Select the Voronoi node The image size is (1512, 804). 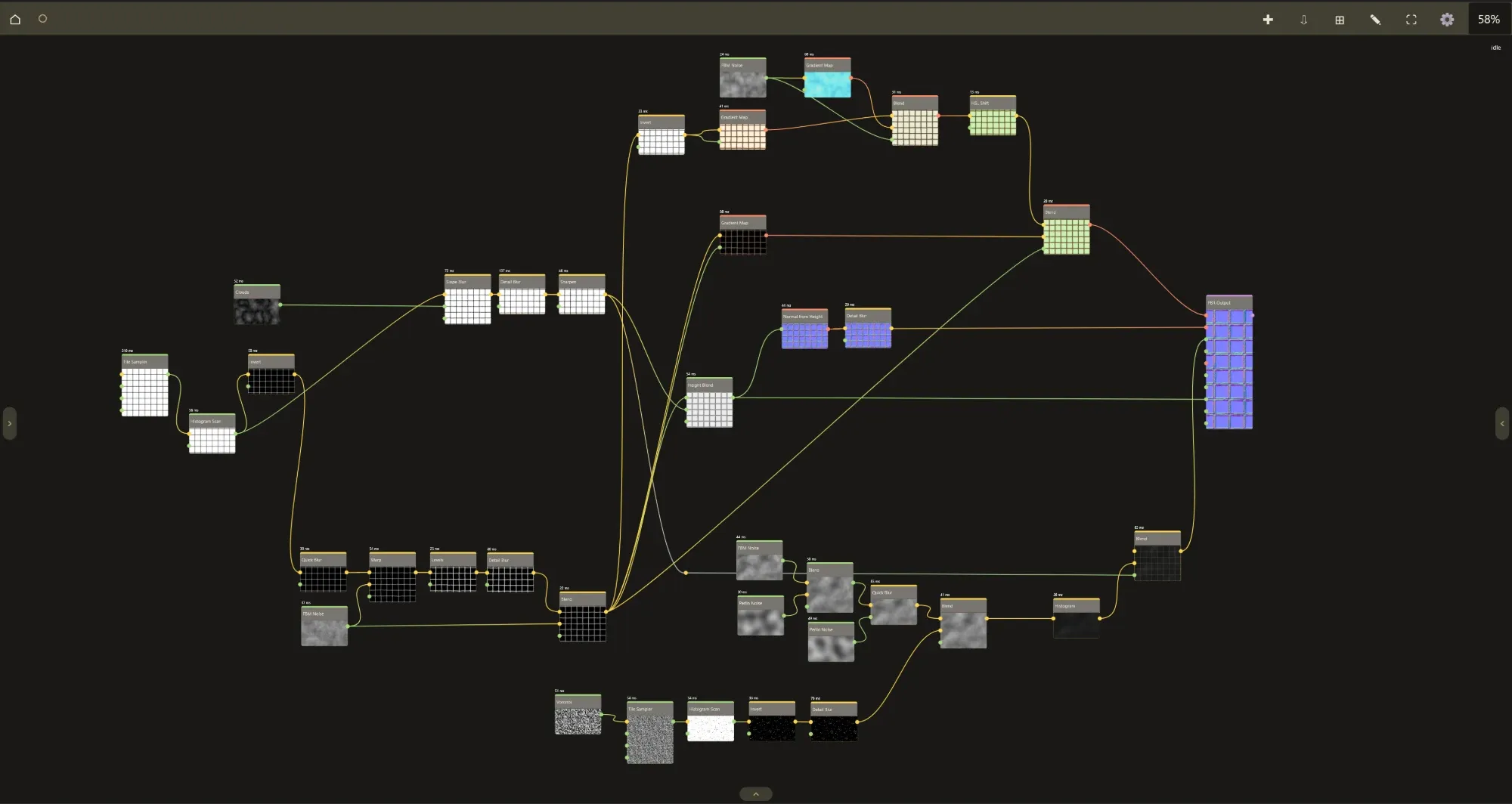578,715
